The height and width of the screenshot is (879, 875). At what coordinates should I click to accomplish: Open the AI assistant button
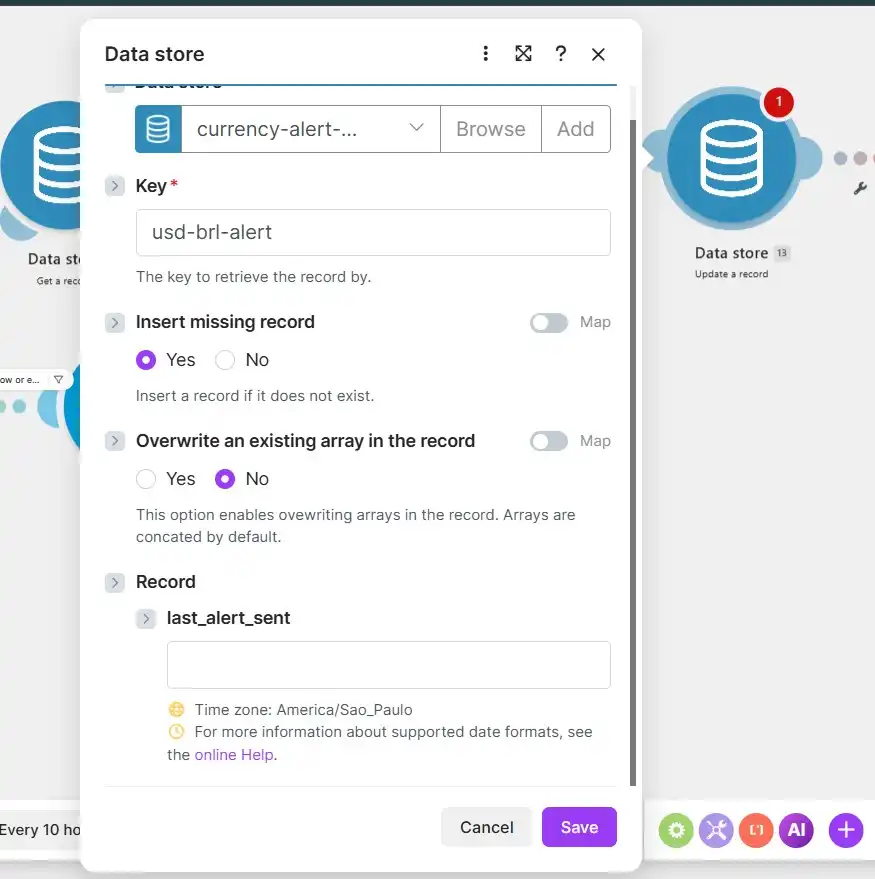[x=796, y=830]
